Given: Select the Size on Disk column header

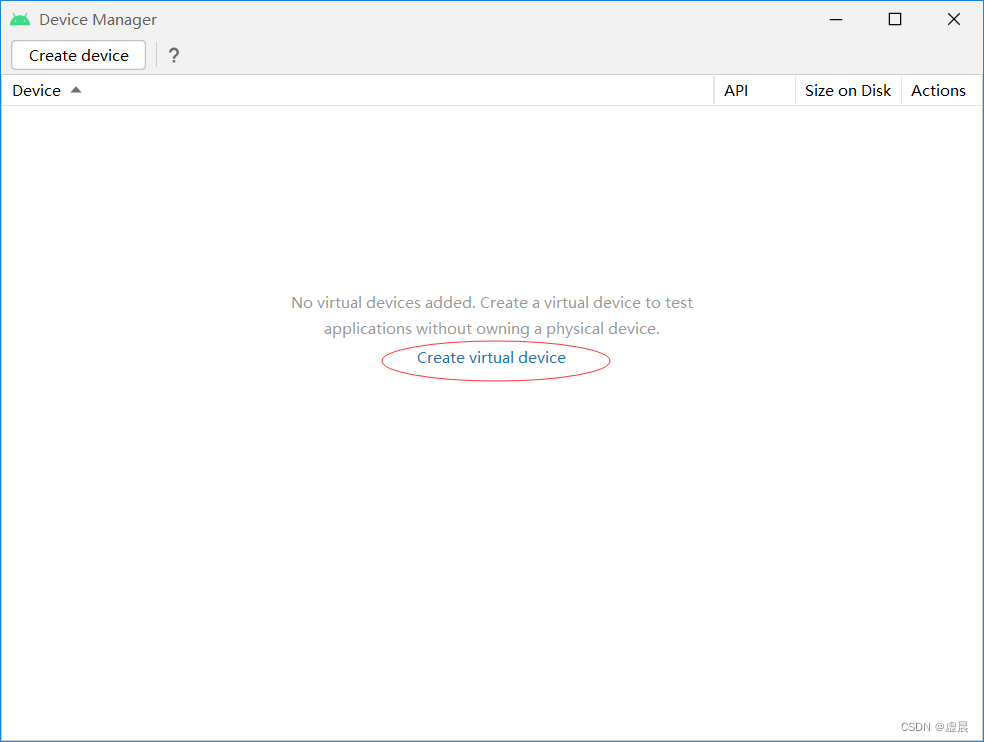Looking at the screenshot, I should click(x=848, y=90).
